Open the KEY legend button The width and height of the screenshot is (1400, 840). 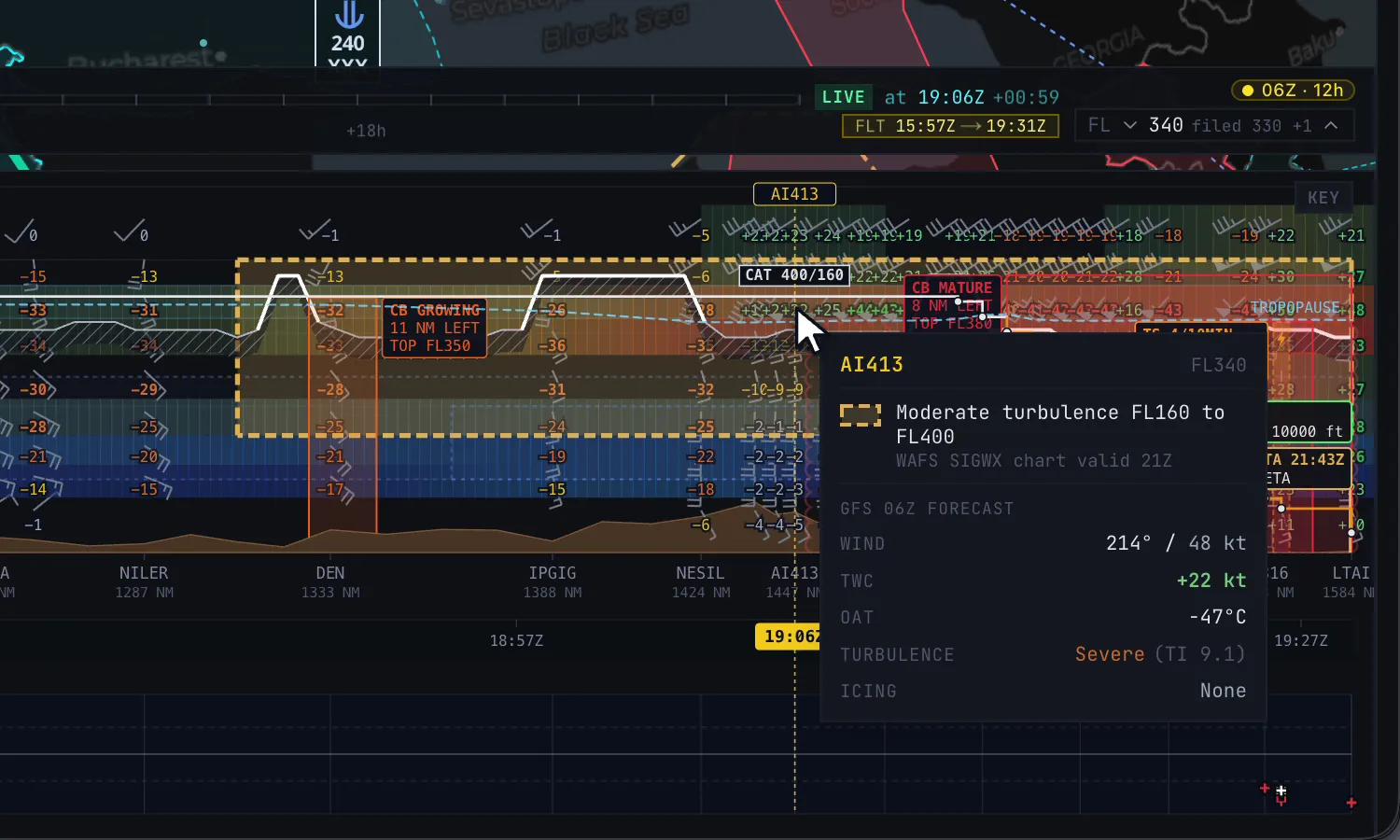pyautogui.click(x=1323, y=198)
